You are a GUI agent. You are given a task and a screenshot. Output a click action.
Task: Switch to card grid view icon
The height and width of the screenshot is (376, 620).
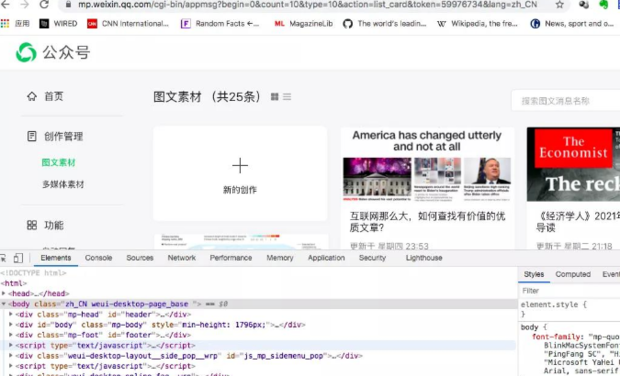point(275,96)
